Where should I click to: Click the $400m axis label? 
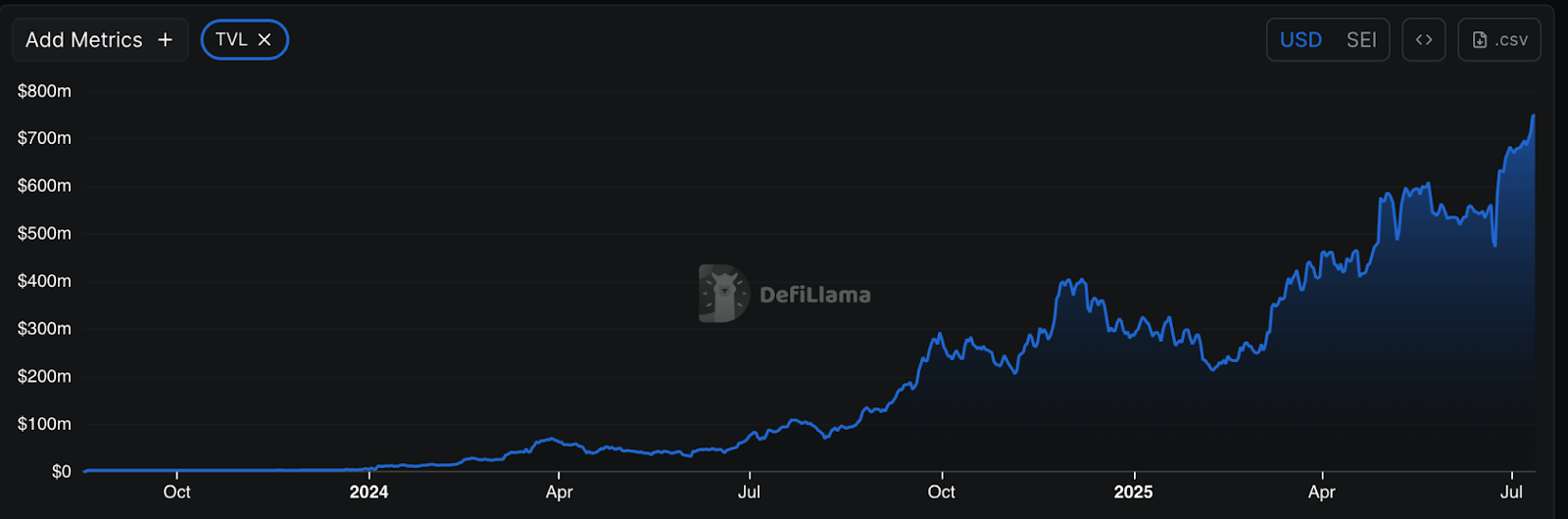[x=44, y=281]
